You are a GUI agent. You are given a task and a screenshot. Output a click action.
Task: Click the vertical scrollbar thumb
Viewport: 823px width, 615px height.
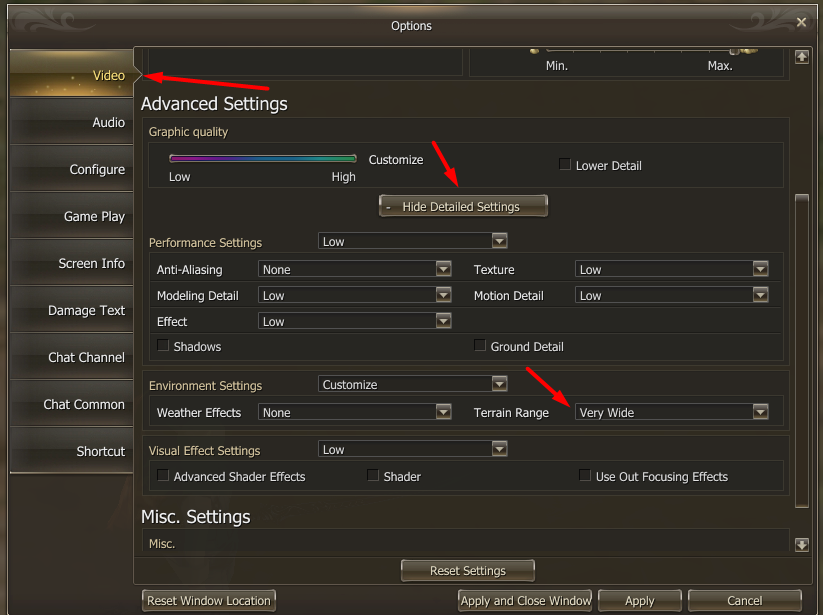(x=801, y=351)
